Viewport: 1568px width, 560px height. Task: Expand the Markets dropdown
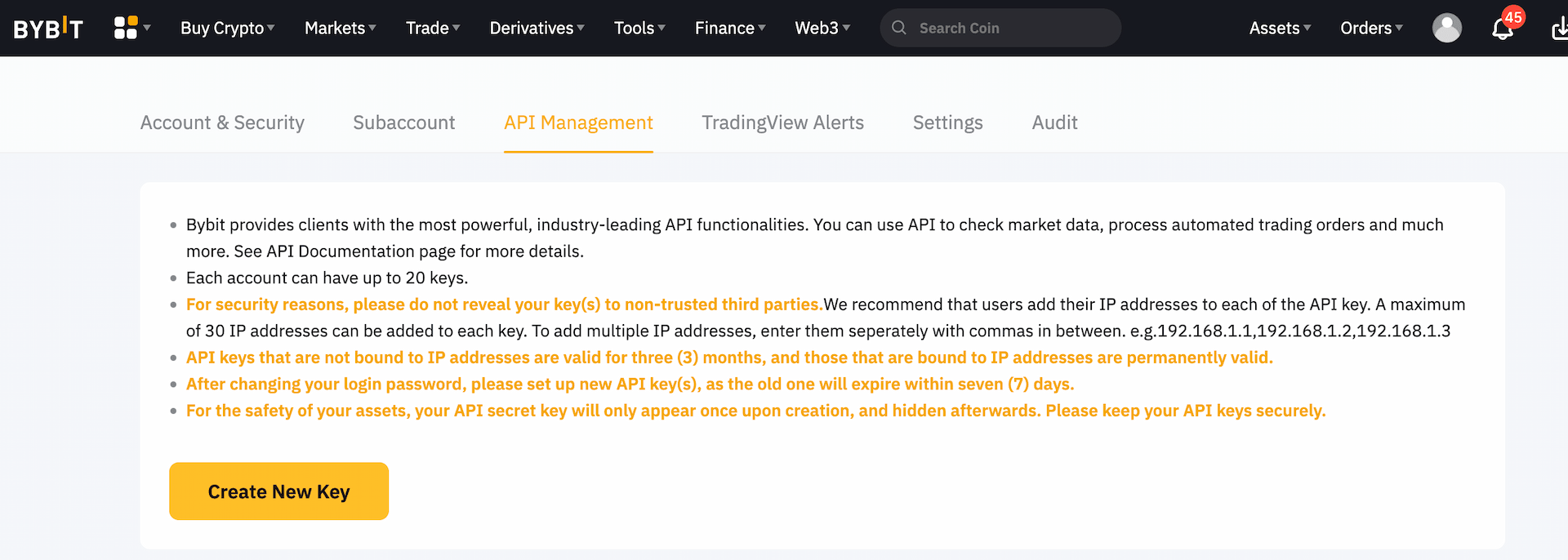(340, 28)
